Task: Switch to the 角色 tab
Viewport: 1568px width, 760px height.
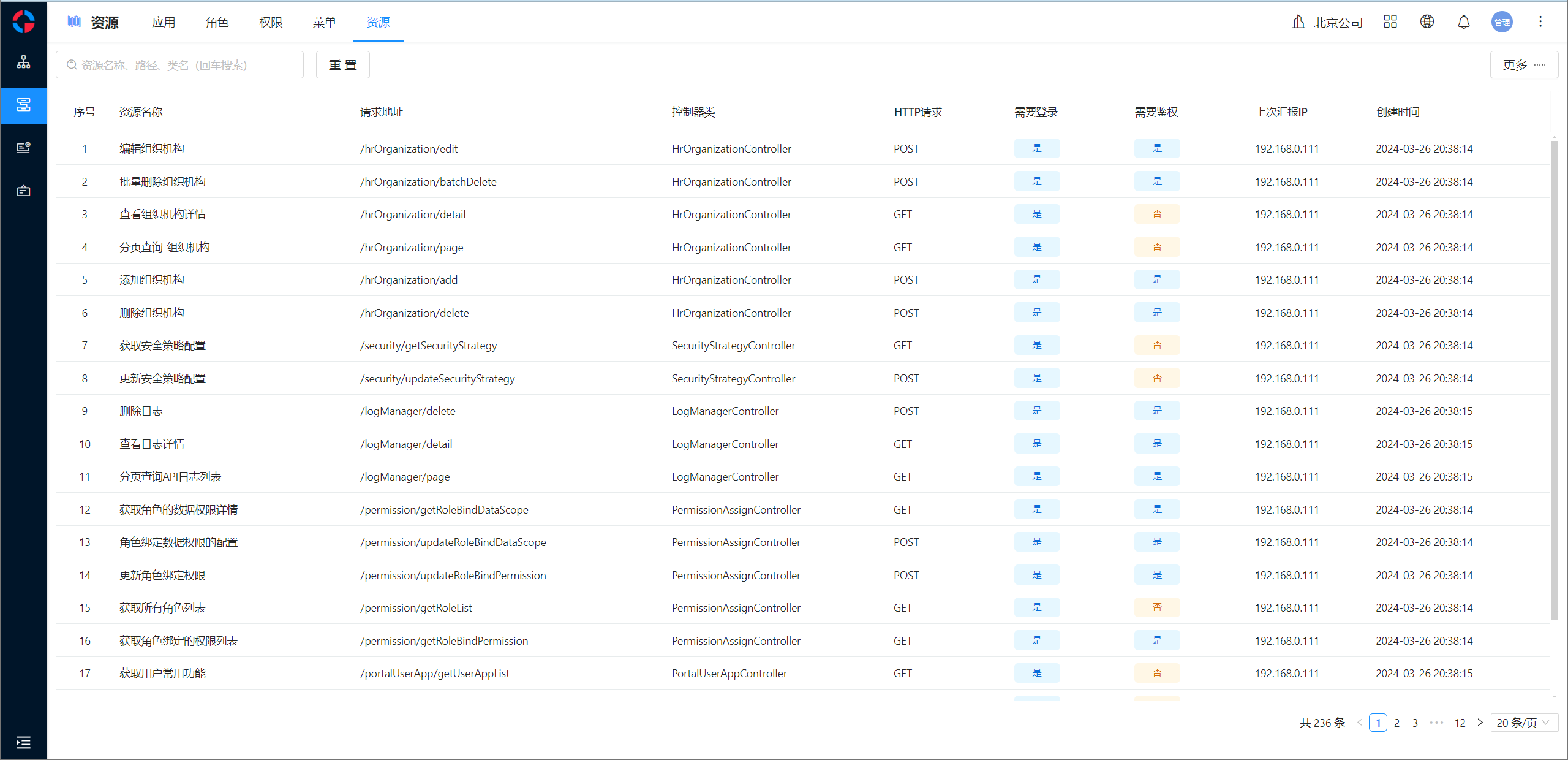Action: [217, 23]
